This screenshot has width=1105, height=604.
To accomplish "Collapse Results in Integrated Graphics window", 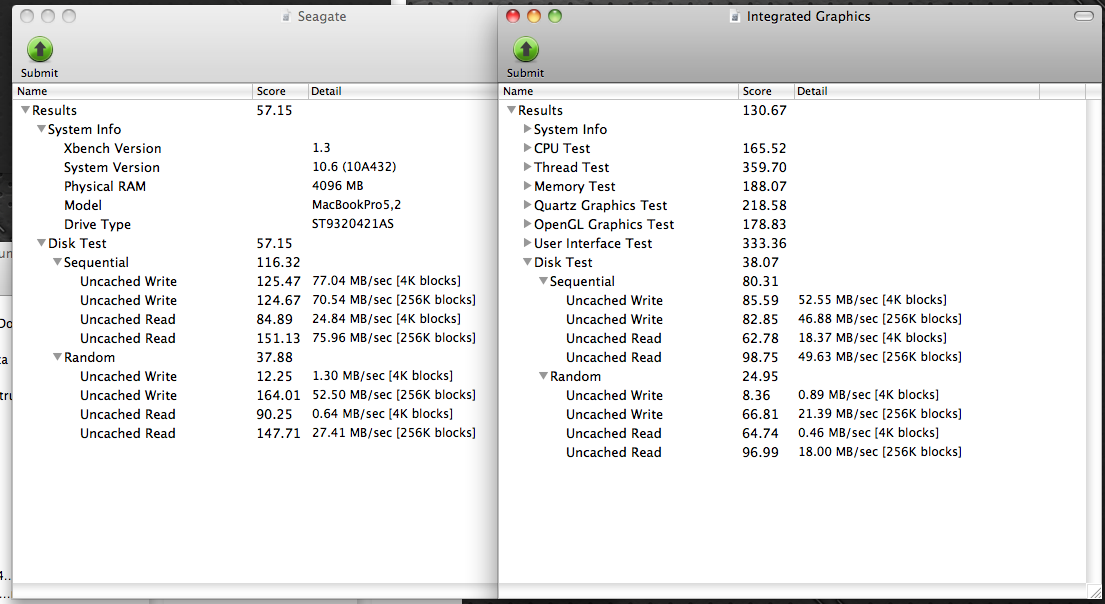I will pos(512,110).
